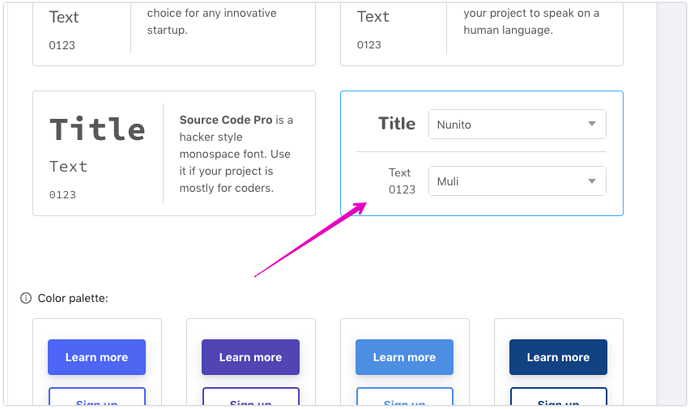The width and height of the screenshot is (690, 409).
Task: Click Sign up in the first palette card
Action: (97, 400)
